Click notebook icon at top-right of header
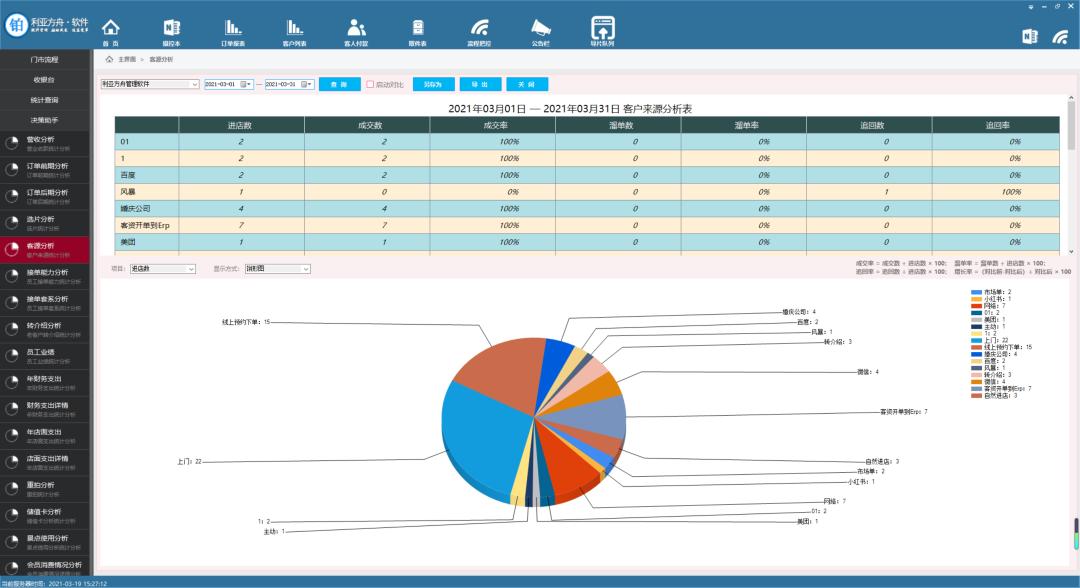The image size is (1080, 588). (1030, 36)
